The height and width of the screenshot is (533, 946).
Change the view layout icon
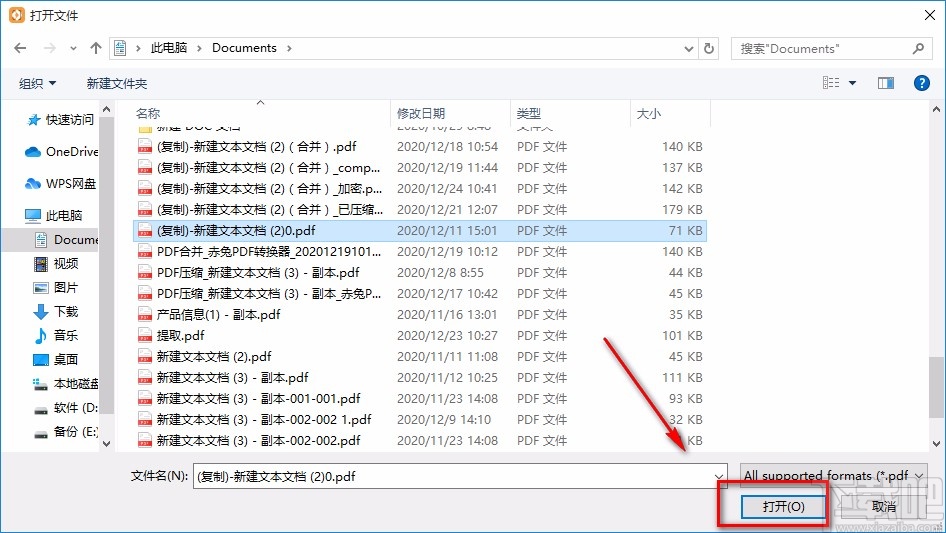click(831, 83)
